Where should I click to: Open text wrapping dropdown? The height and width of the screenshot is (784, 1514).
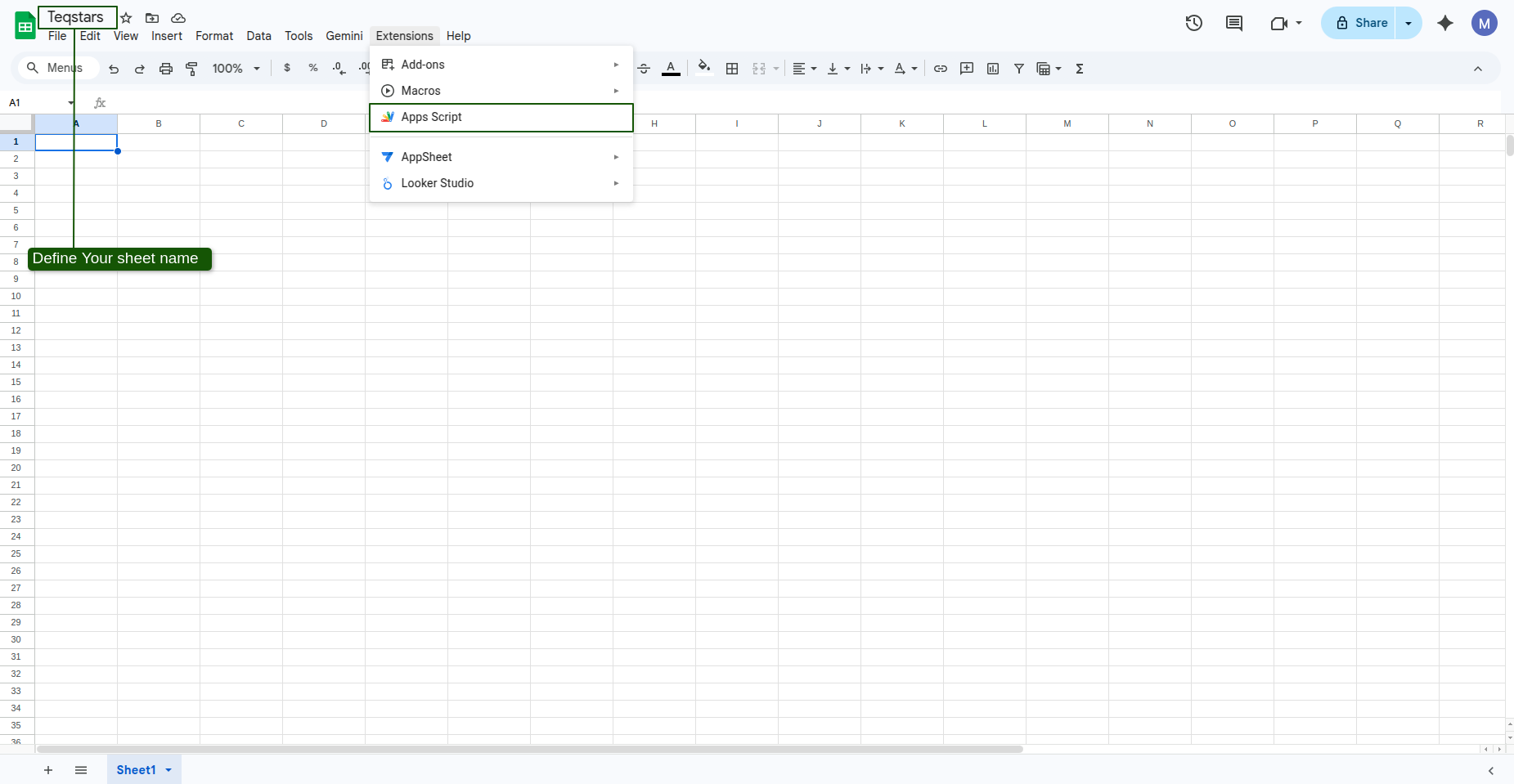[872, 69]
